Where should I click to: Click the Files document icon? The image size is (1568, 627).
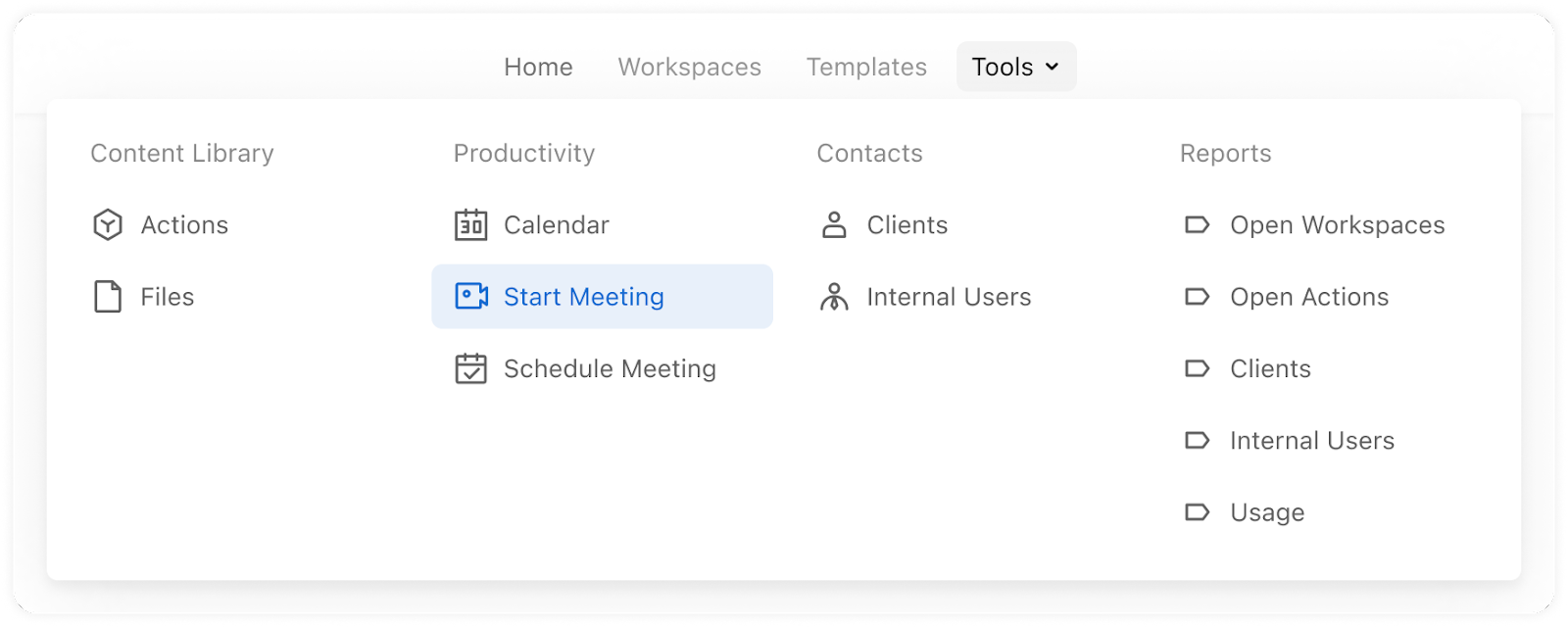[x=107, y=296]
